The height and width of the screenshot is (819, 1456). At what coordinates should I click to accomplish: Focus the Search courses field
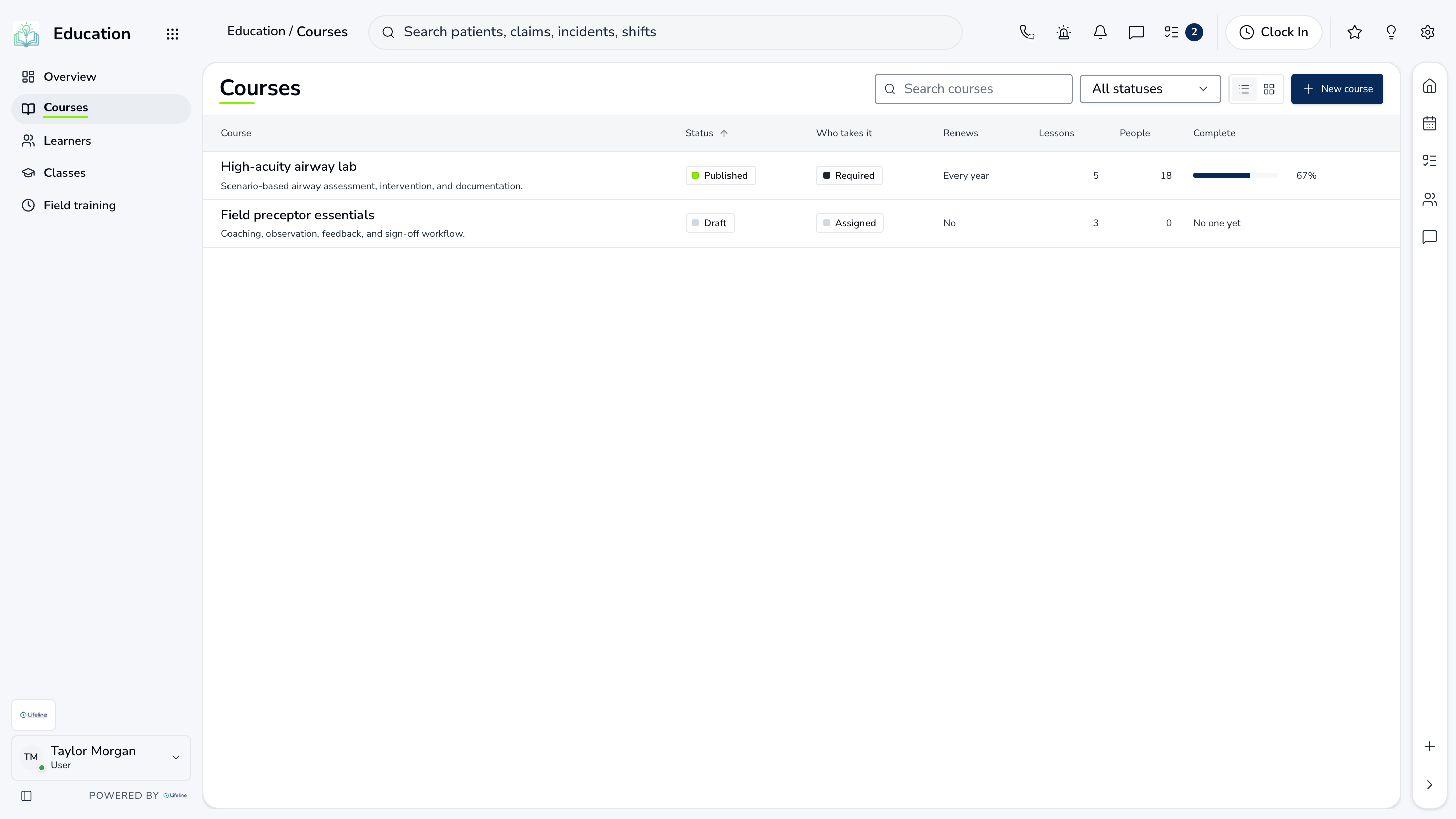point(973,89)
